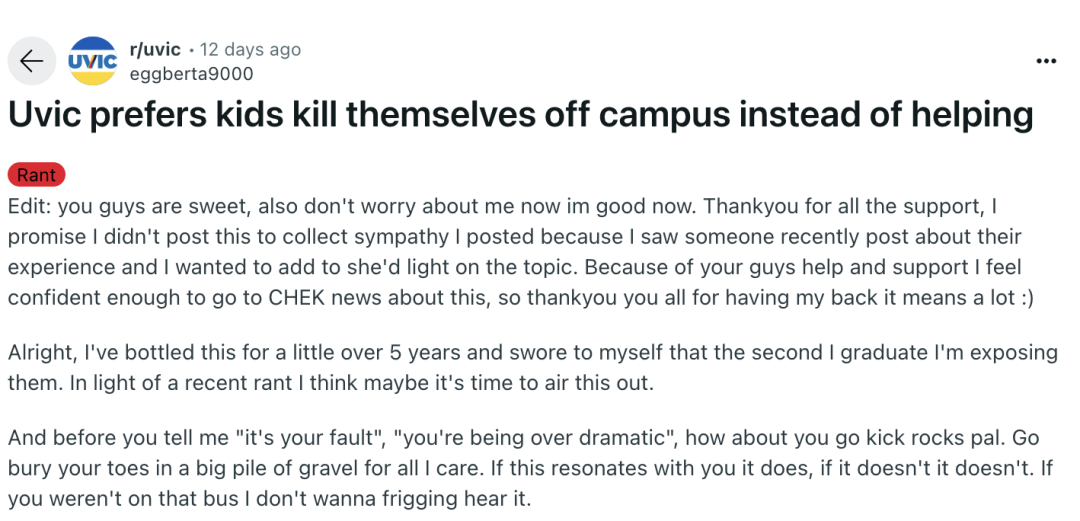1080x521 pixels.
Task: Open eggberta9000's user profile
Action: pos(191,73)
